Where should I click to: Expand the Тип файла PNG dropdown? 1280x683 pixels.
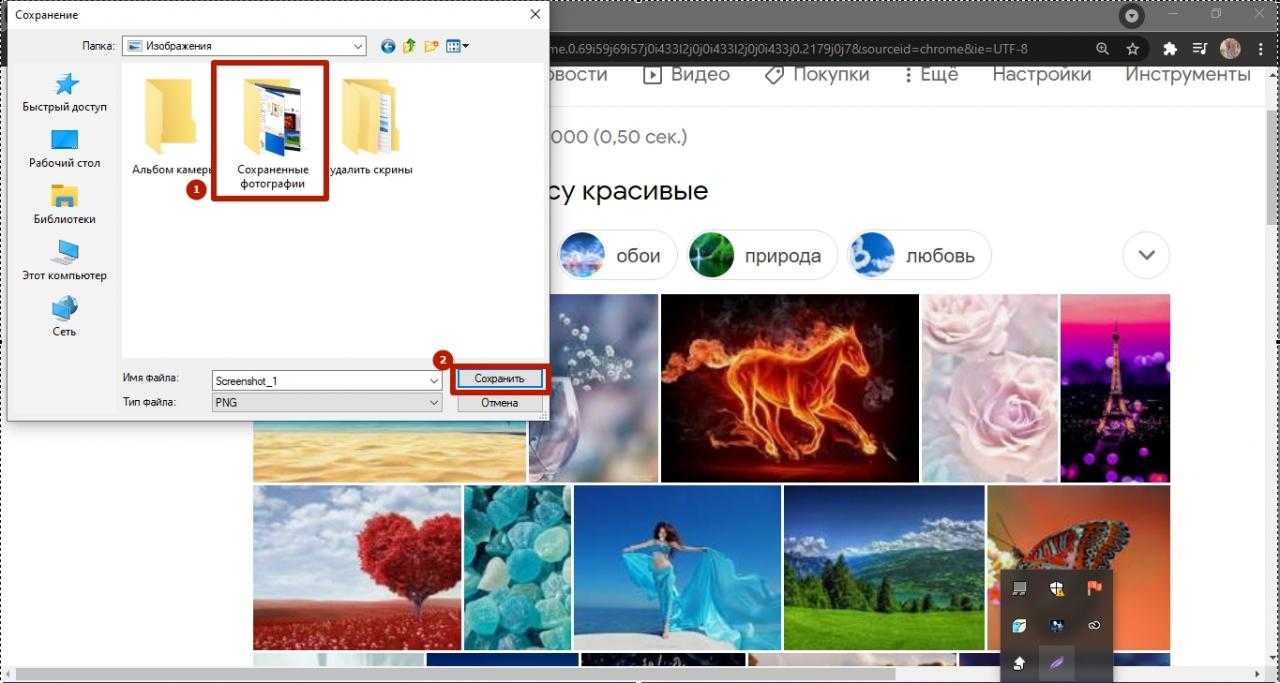(x=434, y=402)
